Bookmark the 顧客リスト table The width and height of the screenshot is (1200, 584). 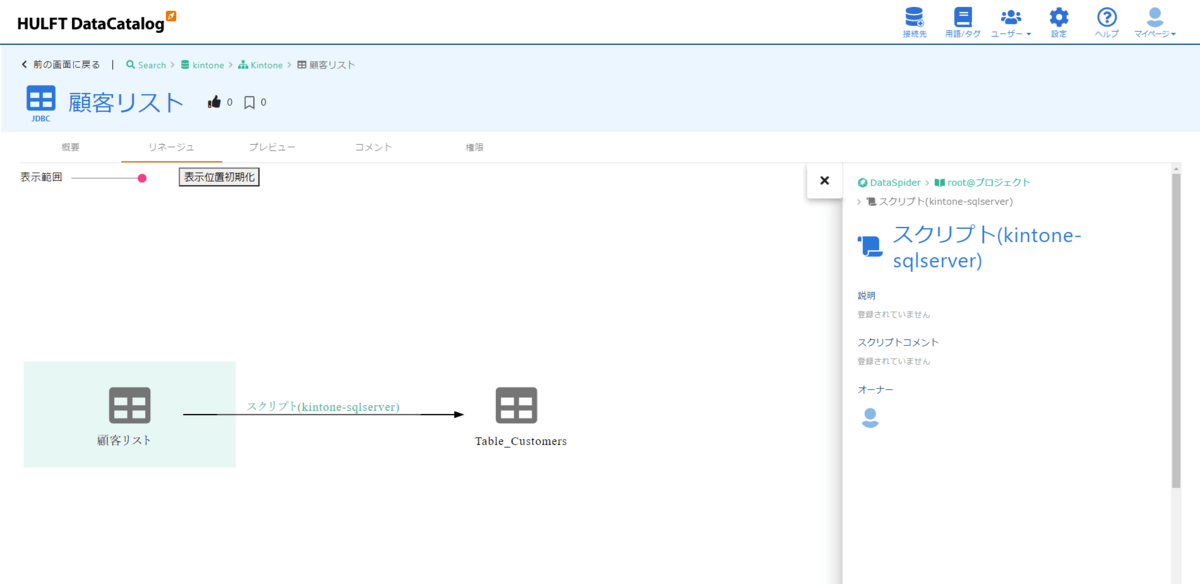pos(250,102)
